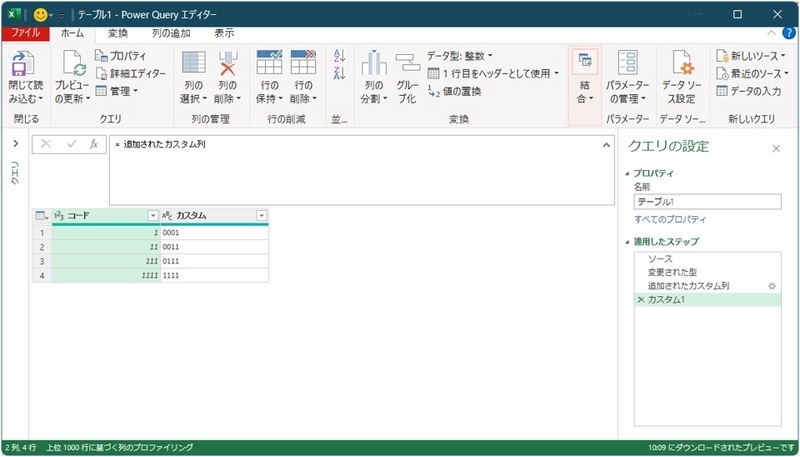This screenshot has width=800, height=457.
Task: Open the File (ファイル) tab
Action: click(x=26, y=33)
